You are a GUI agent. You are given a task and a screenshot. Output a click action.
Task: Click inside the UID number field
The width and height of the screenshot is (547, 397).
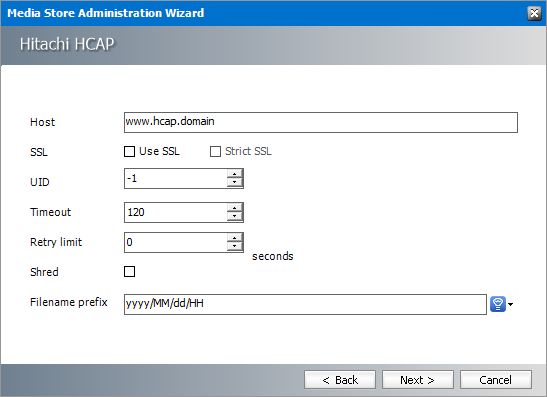[x=175, y=179]
